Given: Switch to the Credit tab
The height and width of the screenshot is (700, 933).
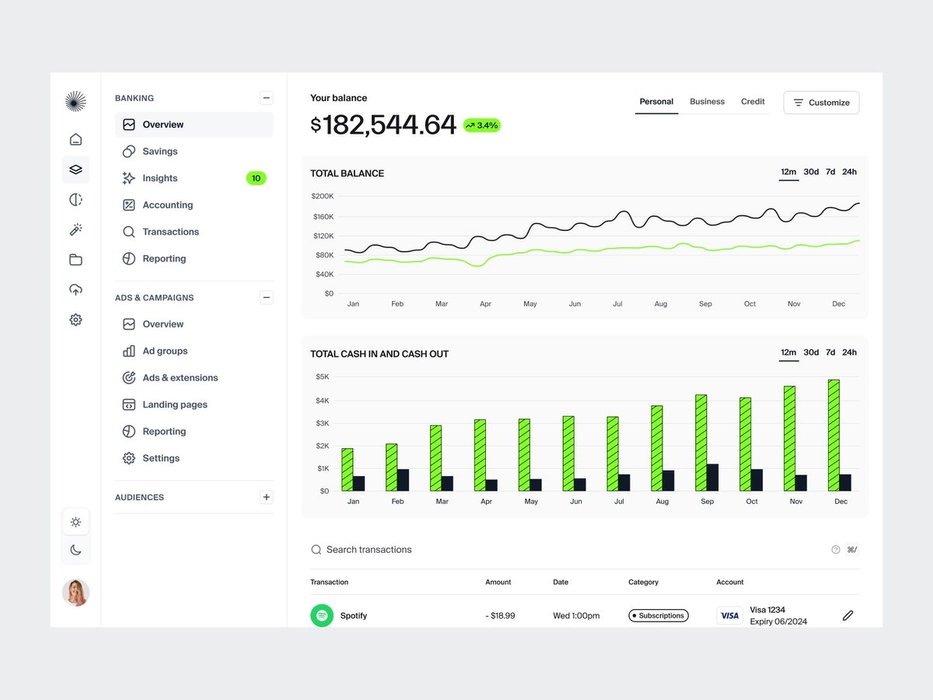Looking at the screenshot, I should 753,102.
